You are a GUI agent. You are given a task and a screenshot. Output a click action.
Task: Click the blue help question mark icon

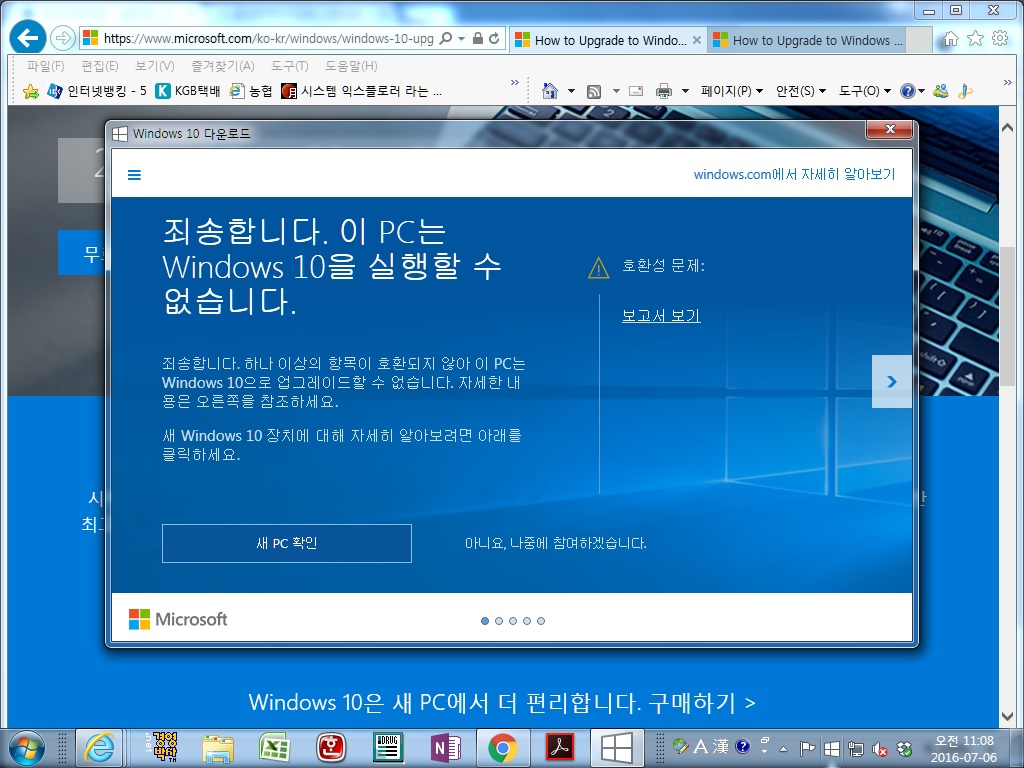pyautogui.click(x=907, y=91)
